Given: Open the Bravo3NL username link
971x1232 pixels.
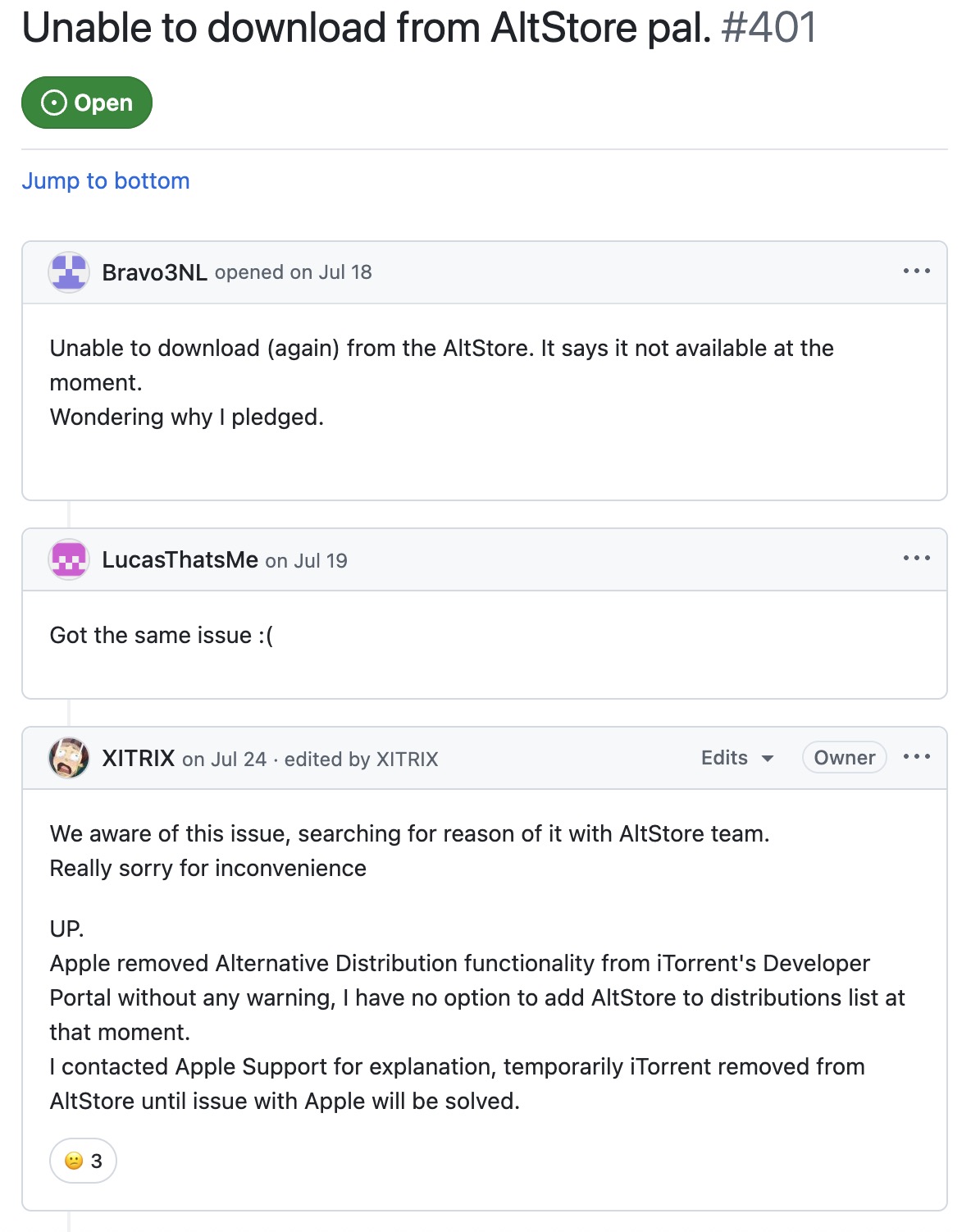Looking at the screenshot, I should (154, 272).
